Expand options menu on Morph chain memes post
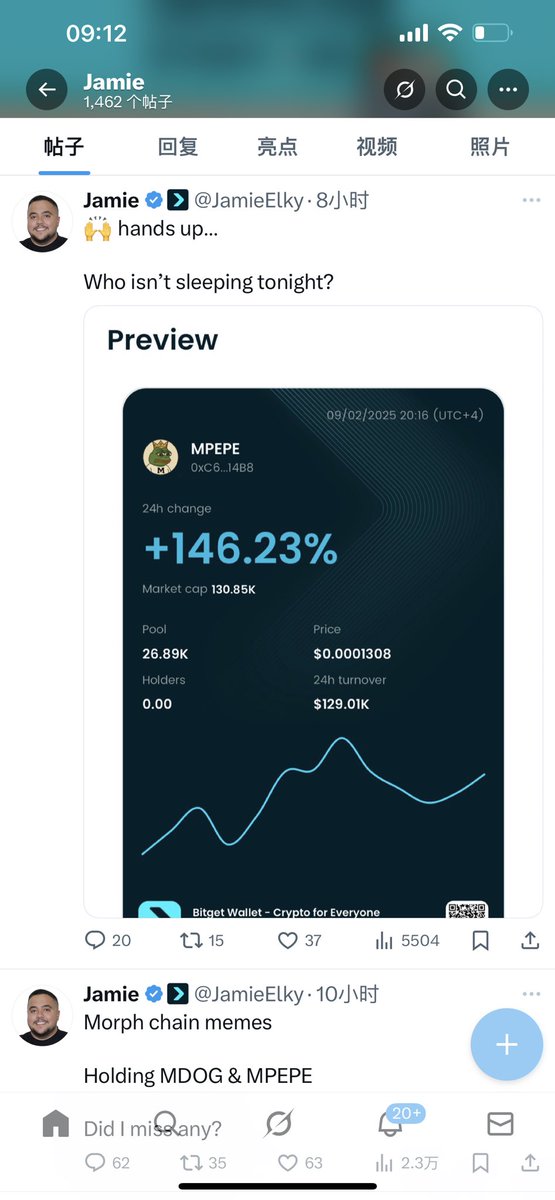The image size is (555, 1200). [x=531, y=994]
